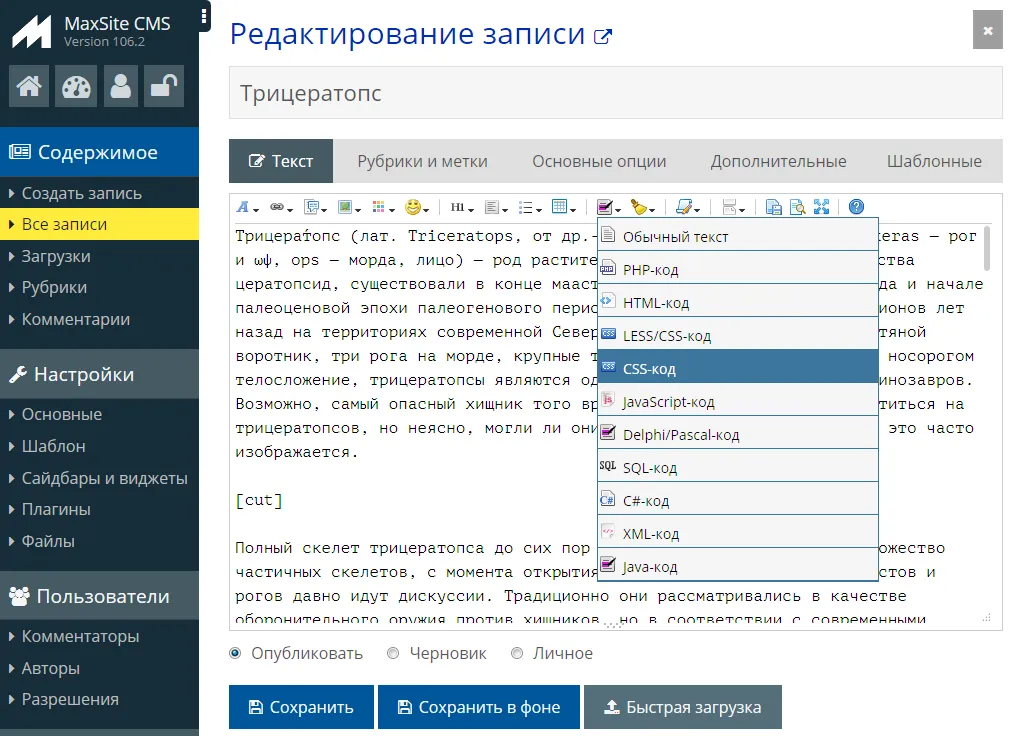The height and width of the screenshot is (736, 1013).
Task: Click the user profile icon
Action: tap(121, 87)
